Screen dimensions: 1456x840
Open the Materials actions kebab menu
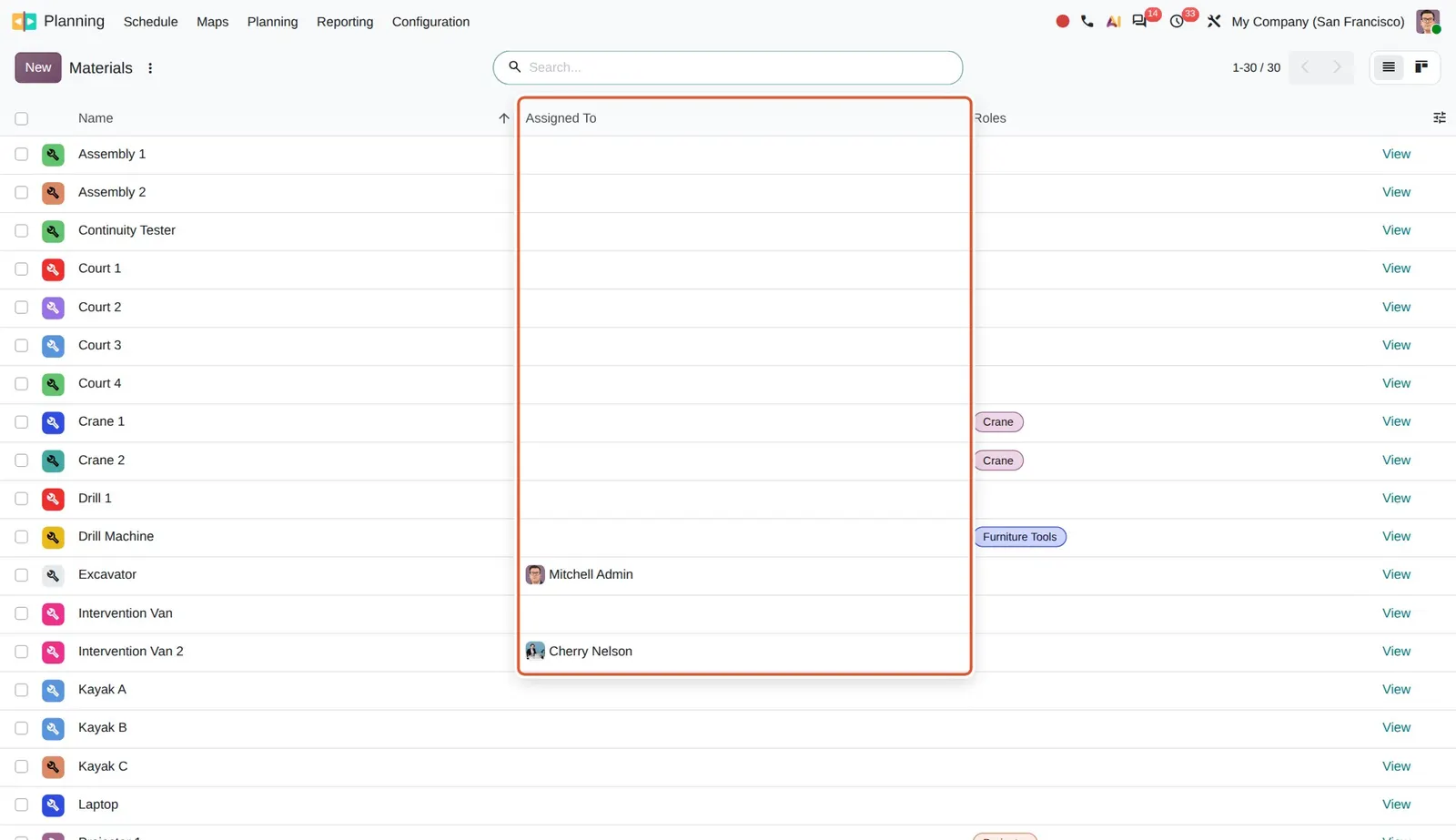(x=150, y=68)
